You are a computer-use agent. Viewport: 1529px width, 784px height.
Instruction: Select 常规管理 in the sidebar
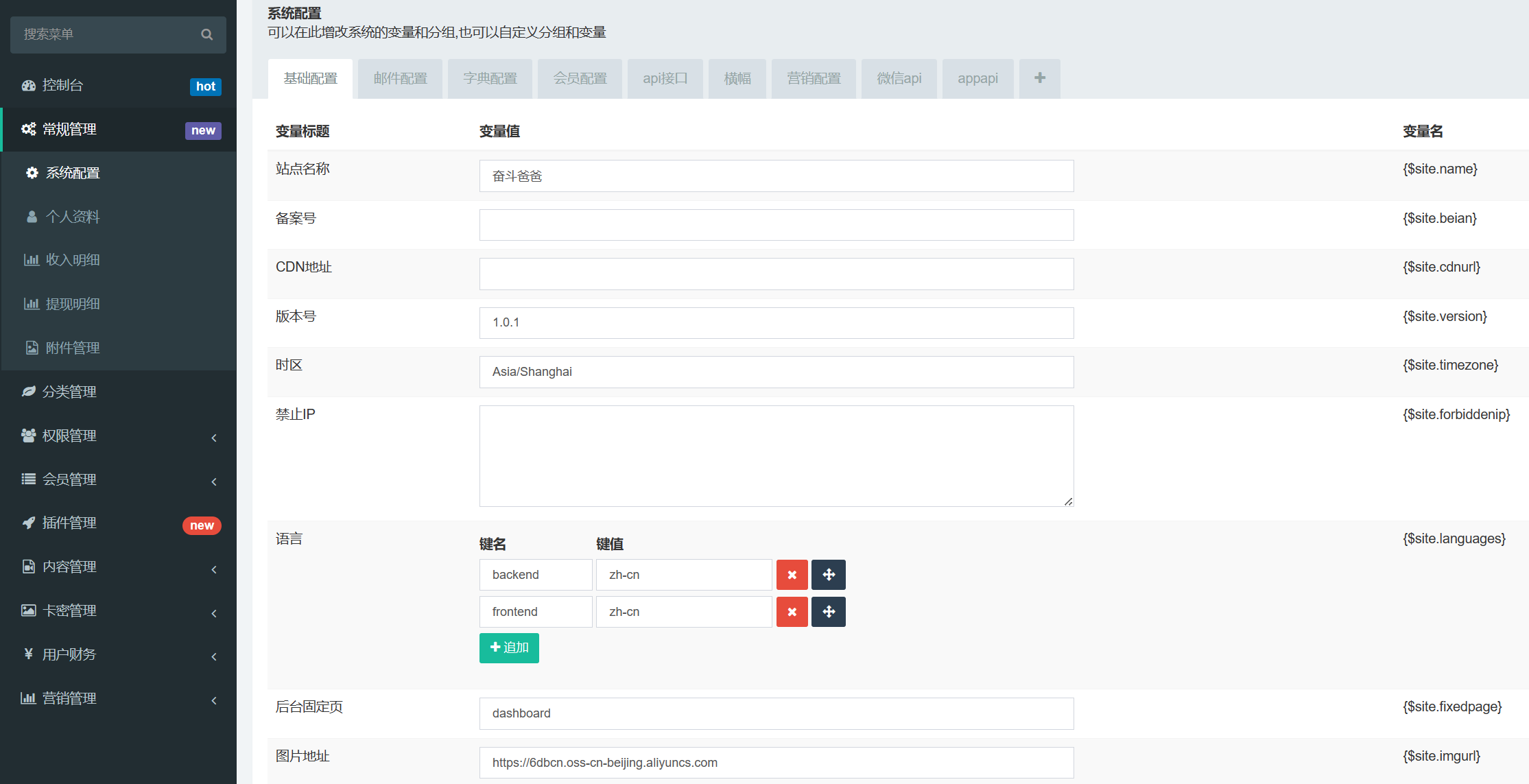pos(118,129)
